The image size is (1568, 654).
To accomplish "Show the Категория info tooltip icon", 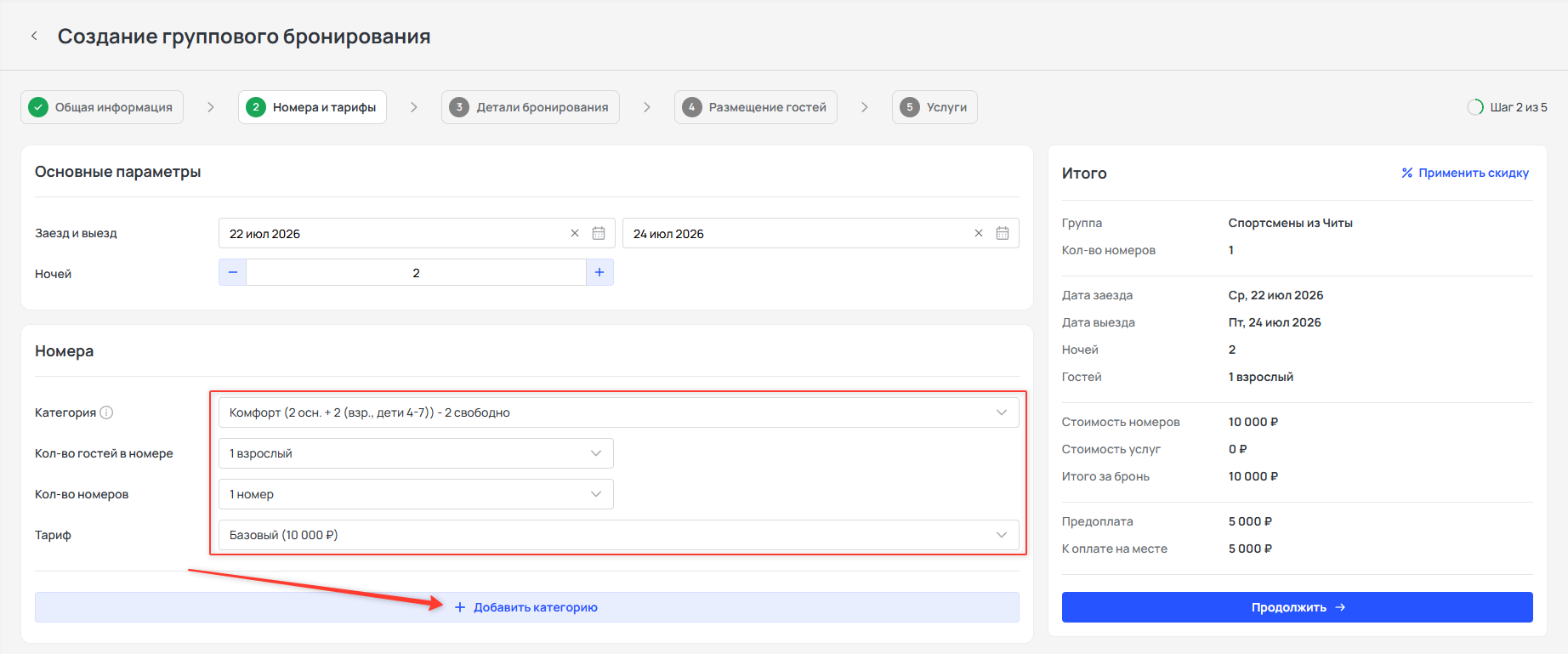I will tap(106, 412).
